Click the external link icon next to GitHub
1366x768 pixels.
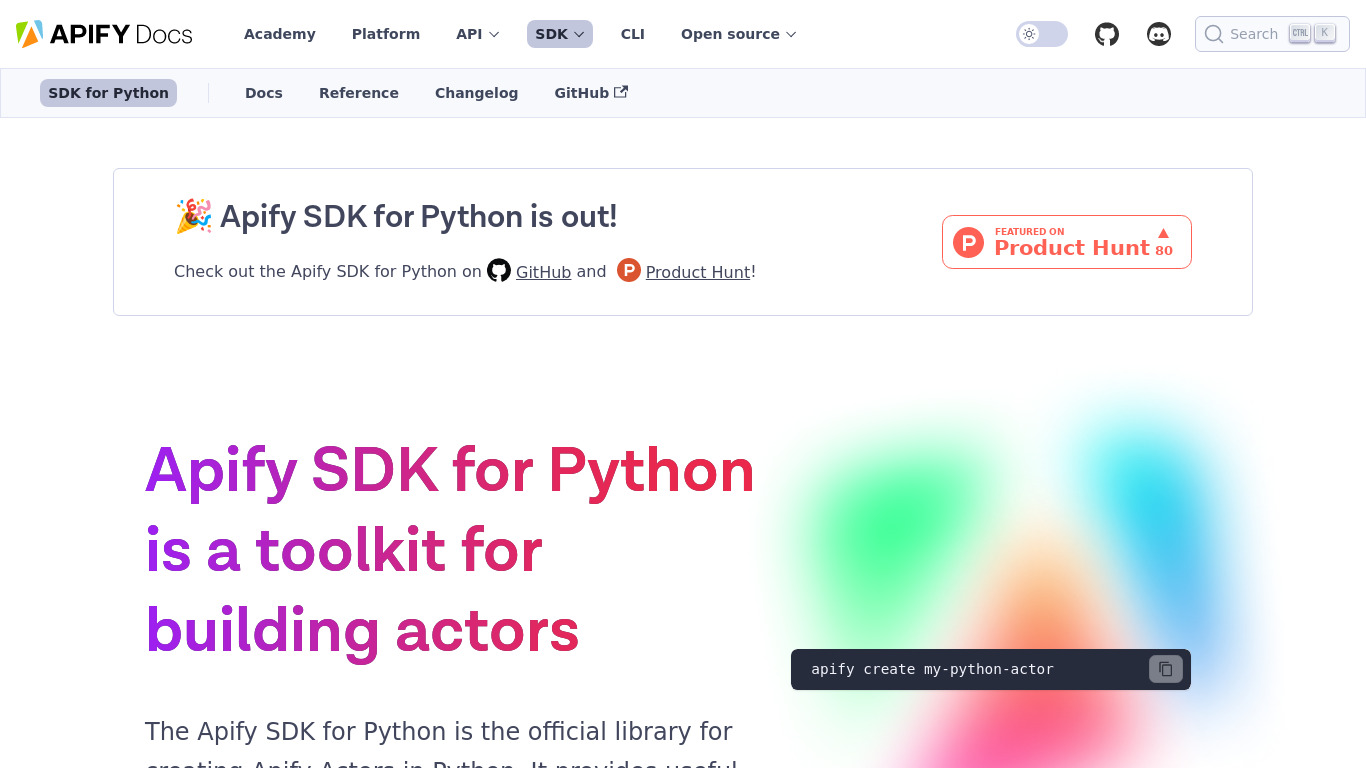point(621,92)
